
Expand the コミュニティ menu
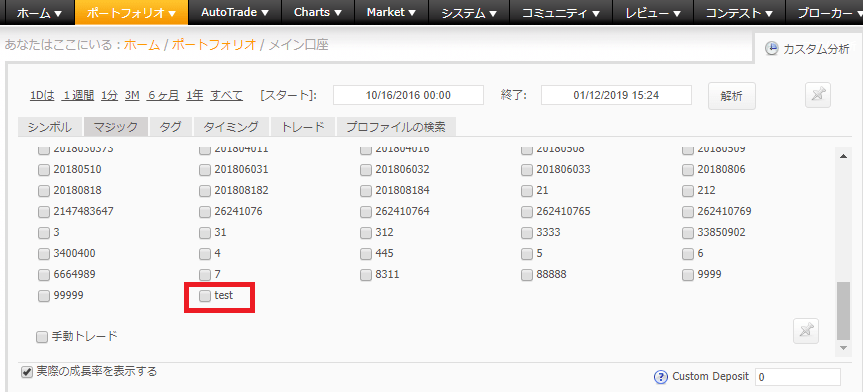[x=560, y=13]
